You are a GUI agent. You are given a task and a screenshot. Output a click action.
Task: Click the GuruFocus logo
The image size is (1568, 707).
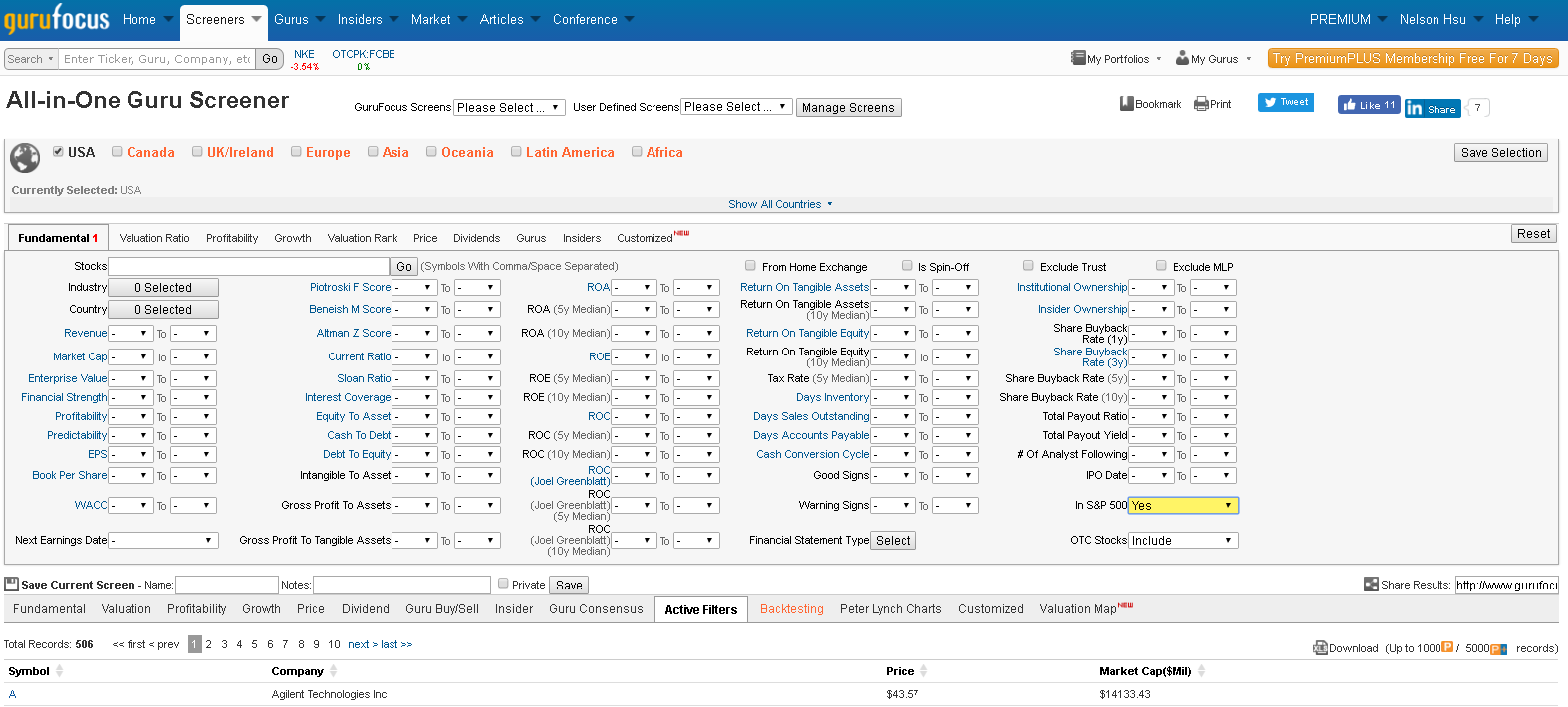pos(57,18)
